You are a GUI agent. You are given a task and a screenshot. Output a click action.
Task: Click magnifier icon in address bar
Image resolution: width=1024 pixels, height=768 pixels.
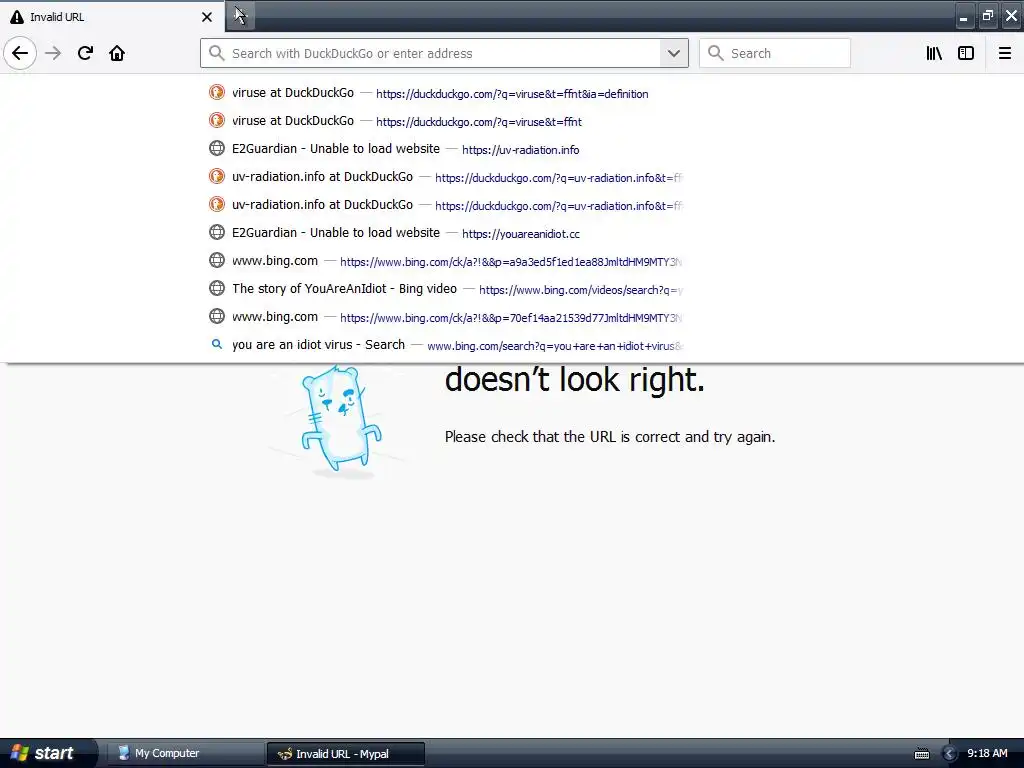pos(216,53)
